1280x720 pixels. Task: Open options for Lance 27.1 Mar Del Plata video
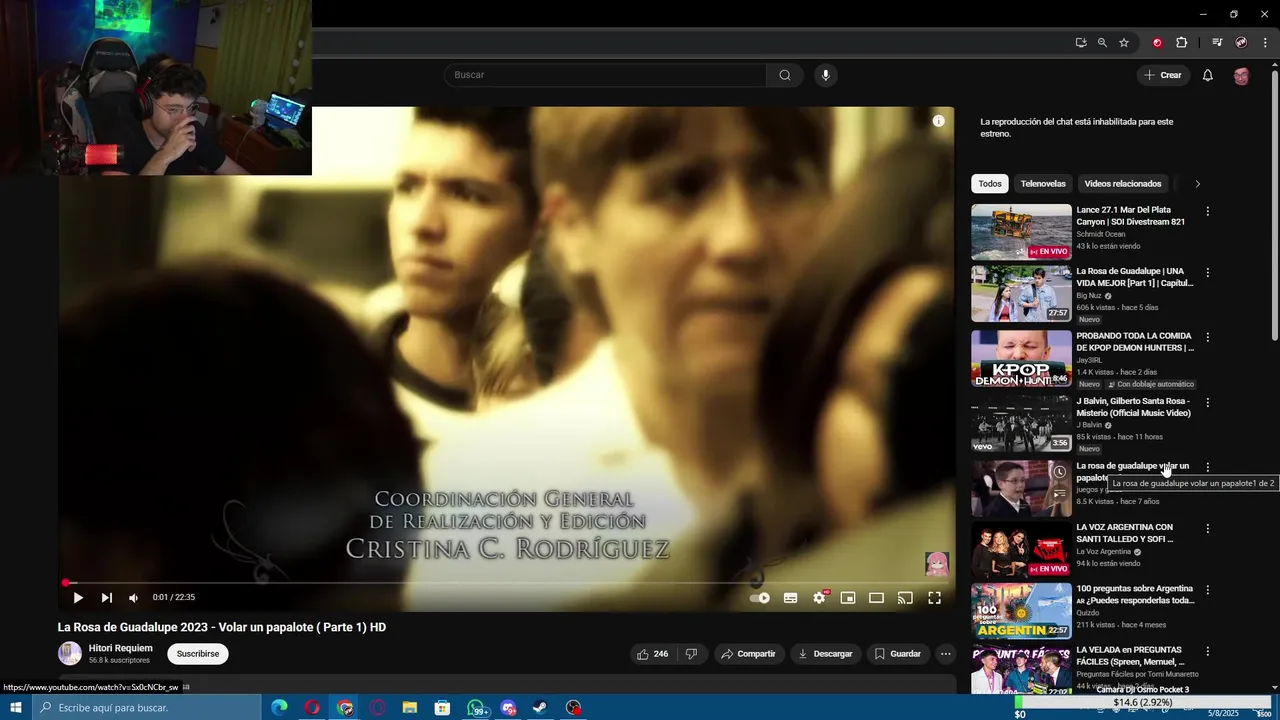click(1208, 211)
